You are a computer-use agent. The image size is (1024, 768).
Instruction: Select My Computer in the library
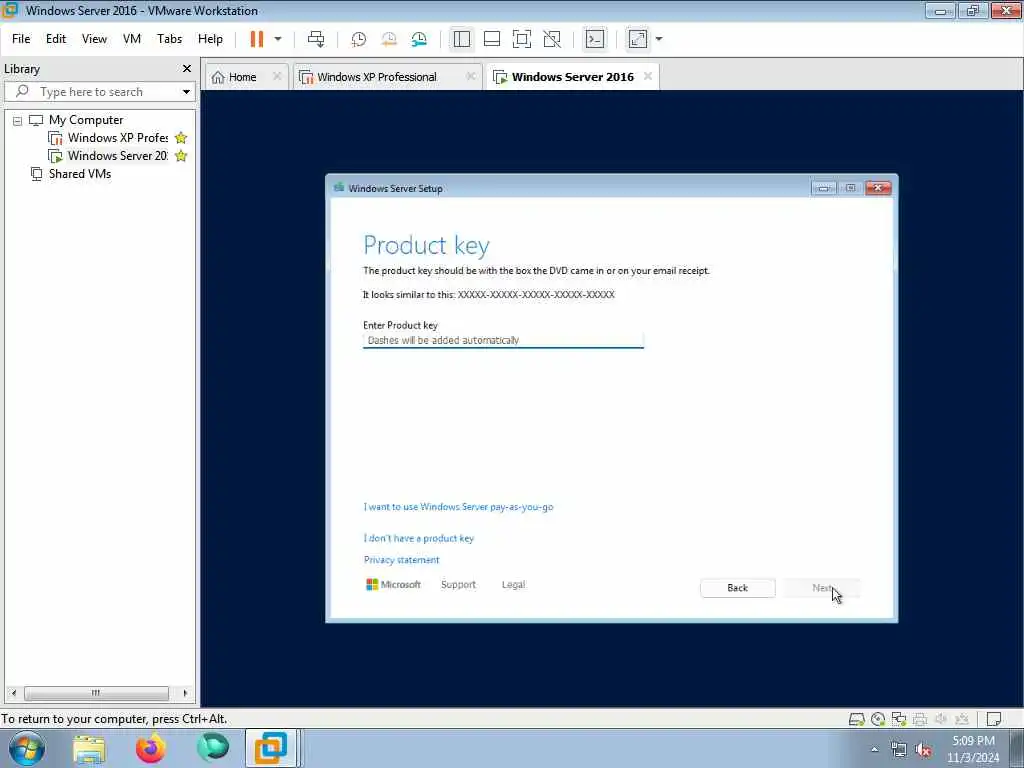point(86,120)
